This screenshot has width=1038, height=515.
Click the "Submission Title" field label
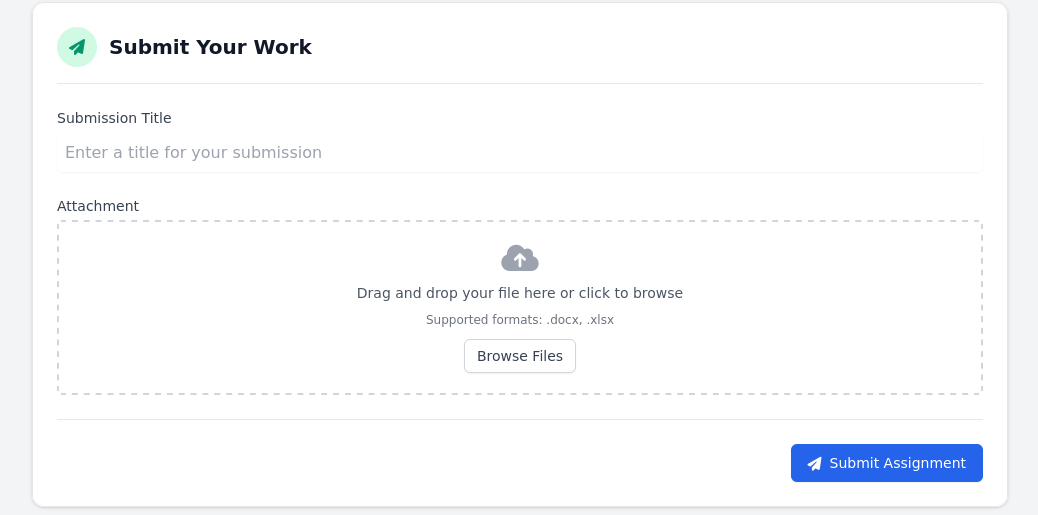pos(114,118)
